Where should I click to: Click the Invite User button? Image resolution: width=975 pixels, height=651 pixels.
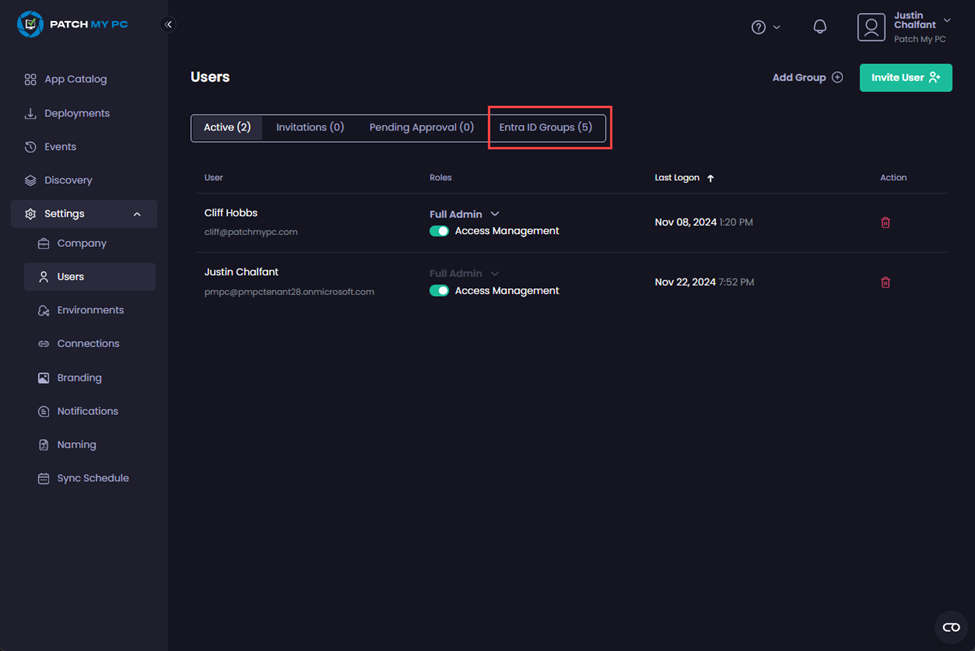(905, 77)
